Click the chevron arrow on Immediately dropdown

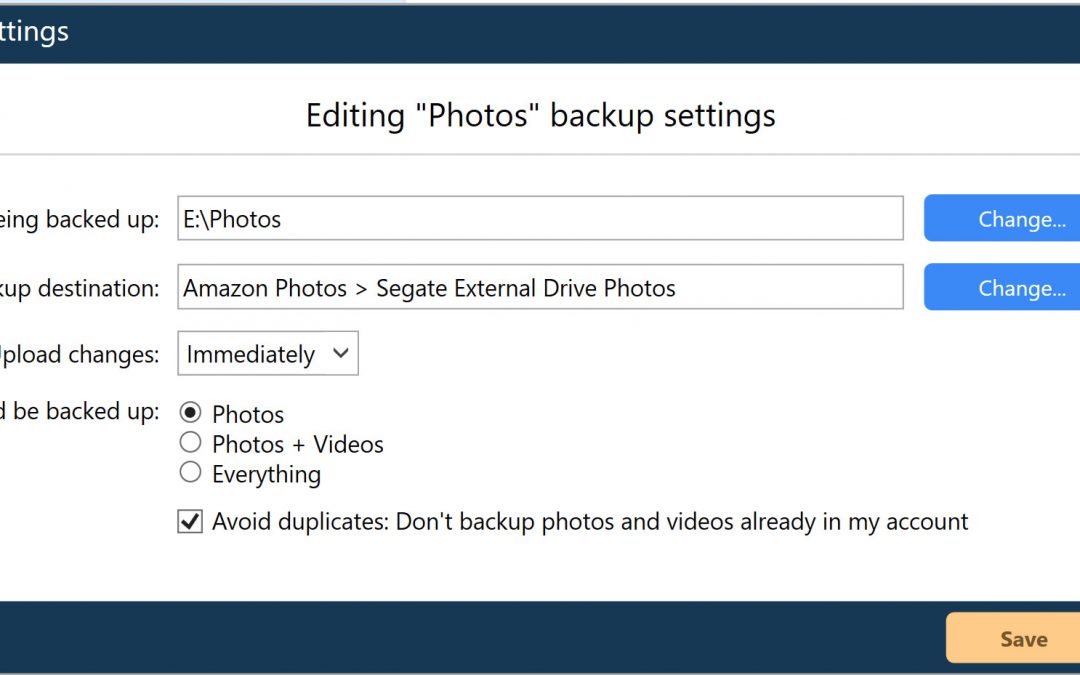tap(340, 353)
